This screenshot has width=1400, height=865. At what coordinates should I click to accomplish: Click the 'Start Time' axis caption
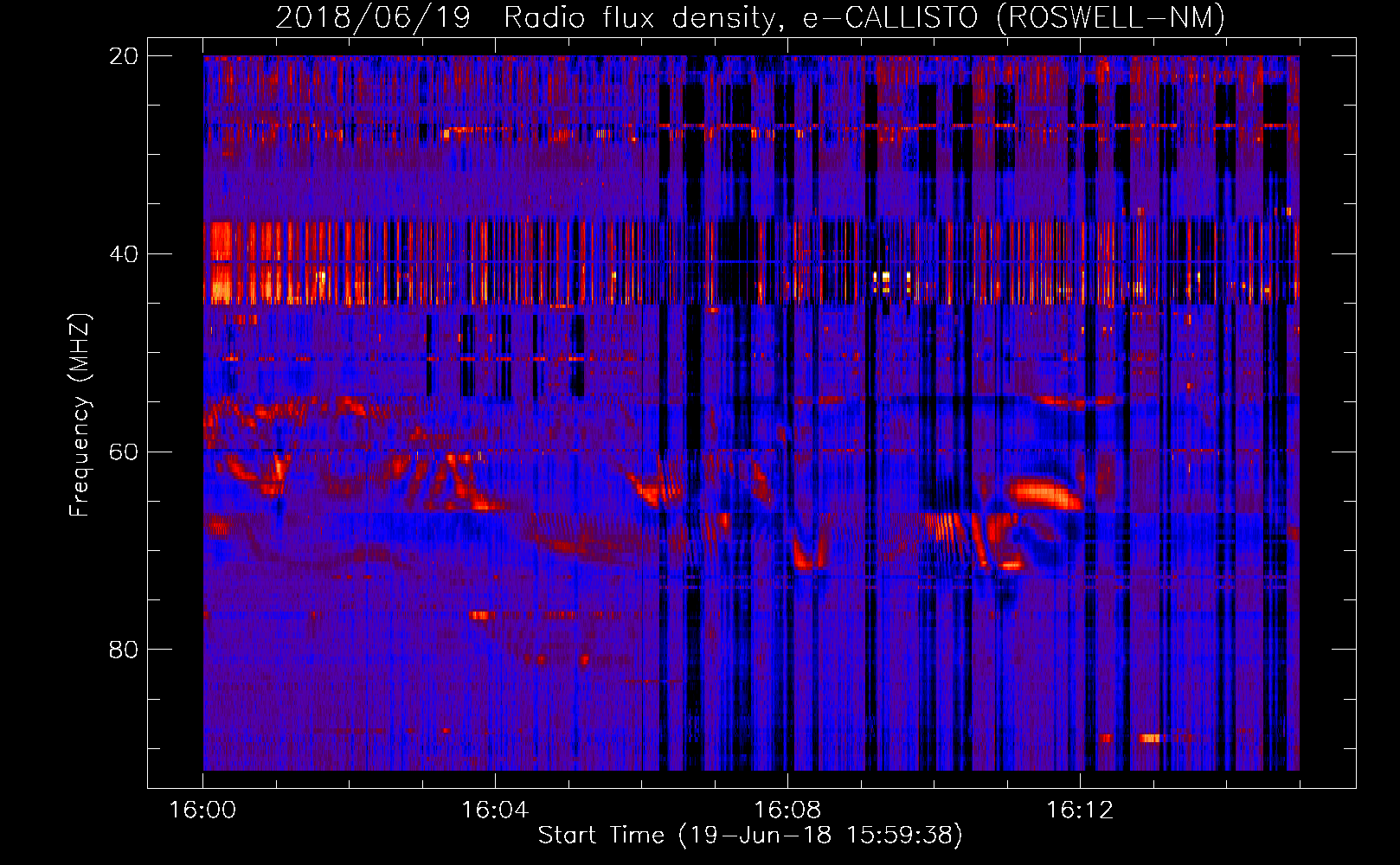tap(750, 836)
